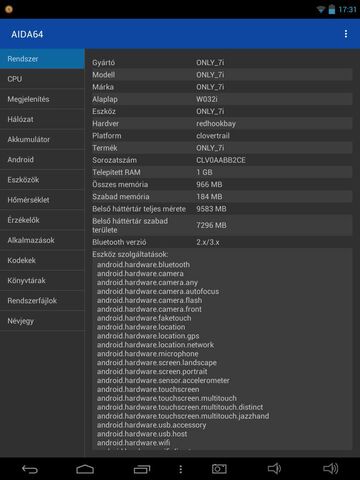The image size is (360, 480).
Task: Open the Android section in sidebar
Action: click(42, 160)
